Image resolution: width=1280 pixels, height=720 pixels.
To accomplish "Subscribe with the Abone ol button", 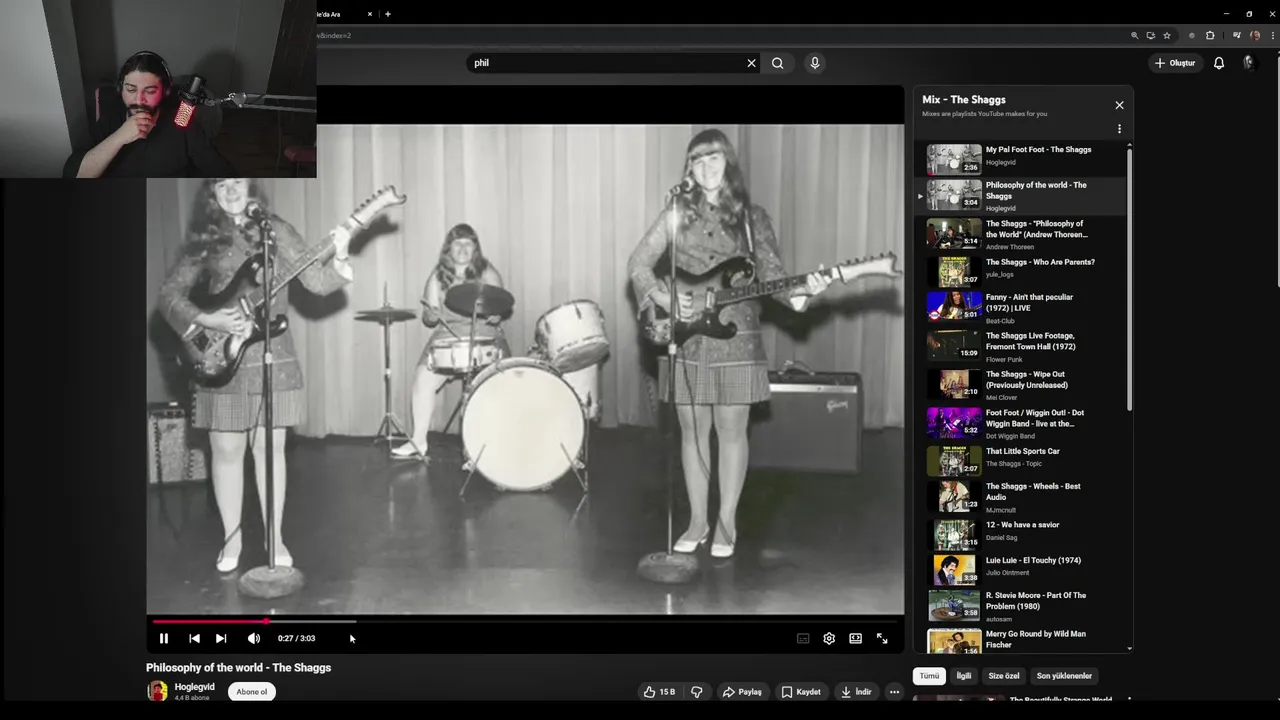I will click(x=252, y=692).
